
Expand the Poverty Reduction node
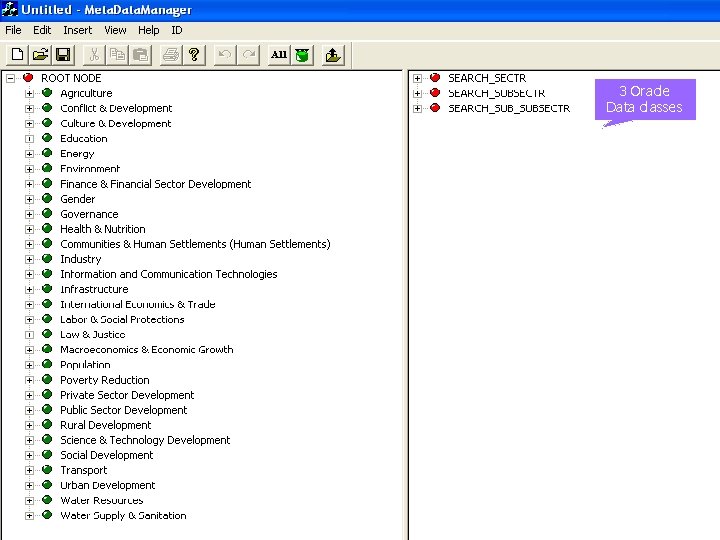coord(29,380)
